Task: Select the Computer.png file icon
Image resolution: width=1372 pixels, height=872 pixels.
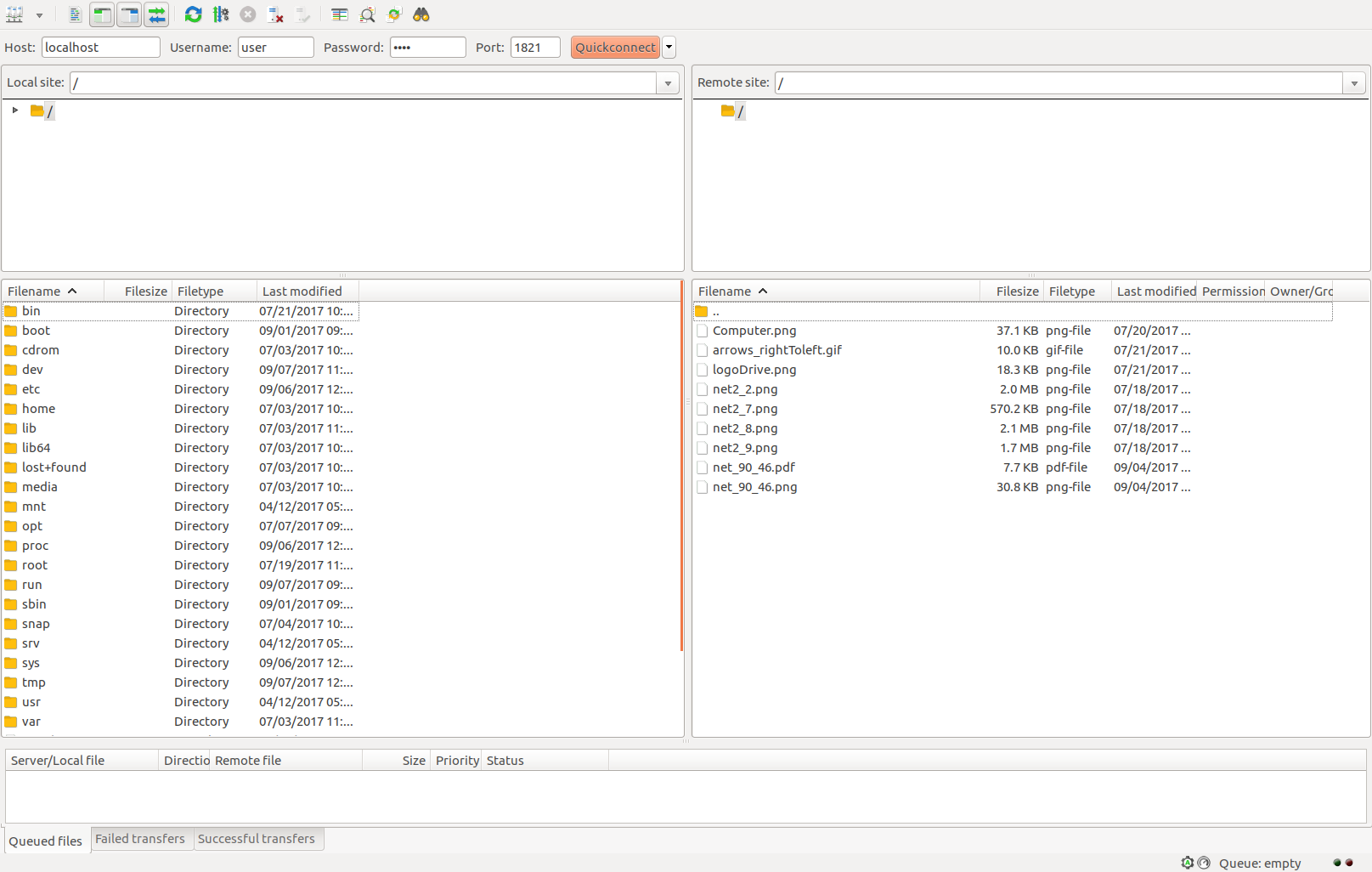Action: coord(702,331)
